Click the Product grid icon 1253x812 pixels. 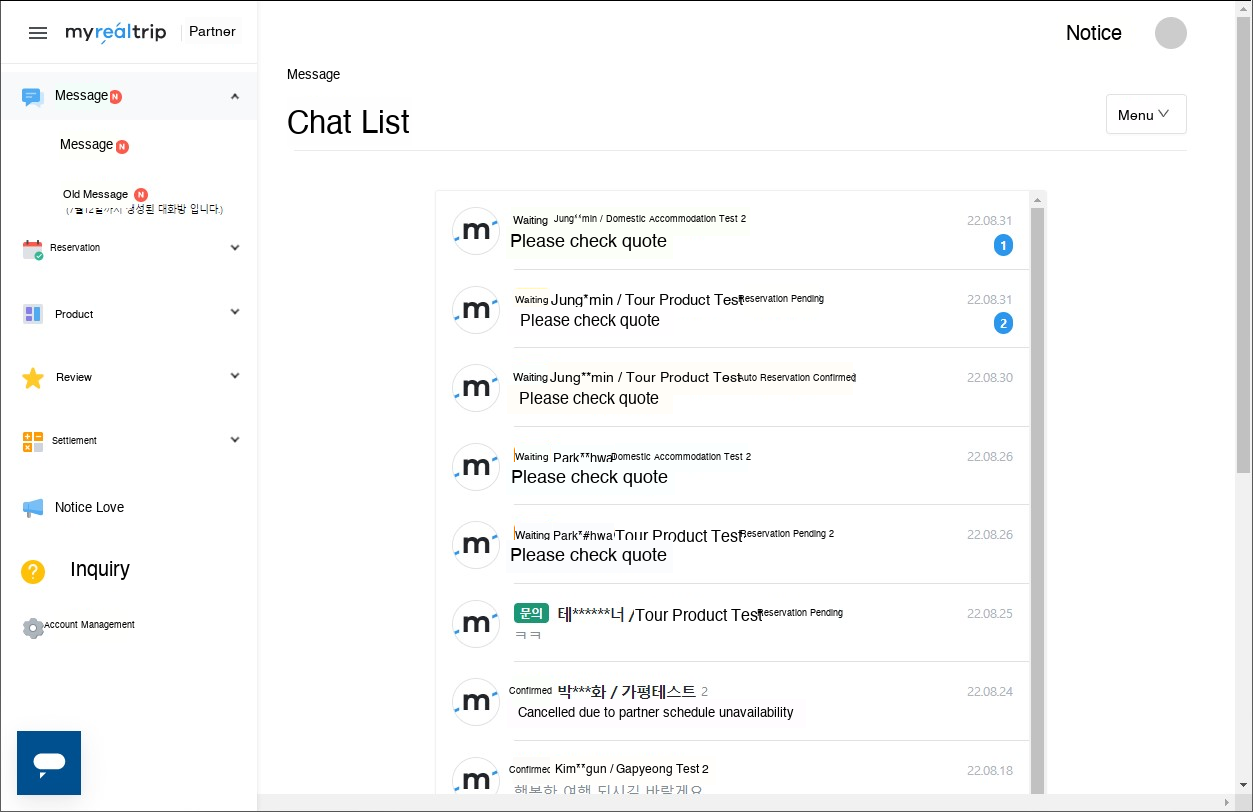[x=33, y=314]
